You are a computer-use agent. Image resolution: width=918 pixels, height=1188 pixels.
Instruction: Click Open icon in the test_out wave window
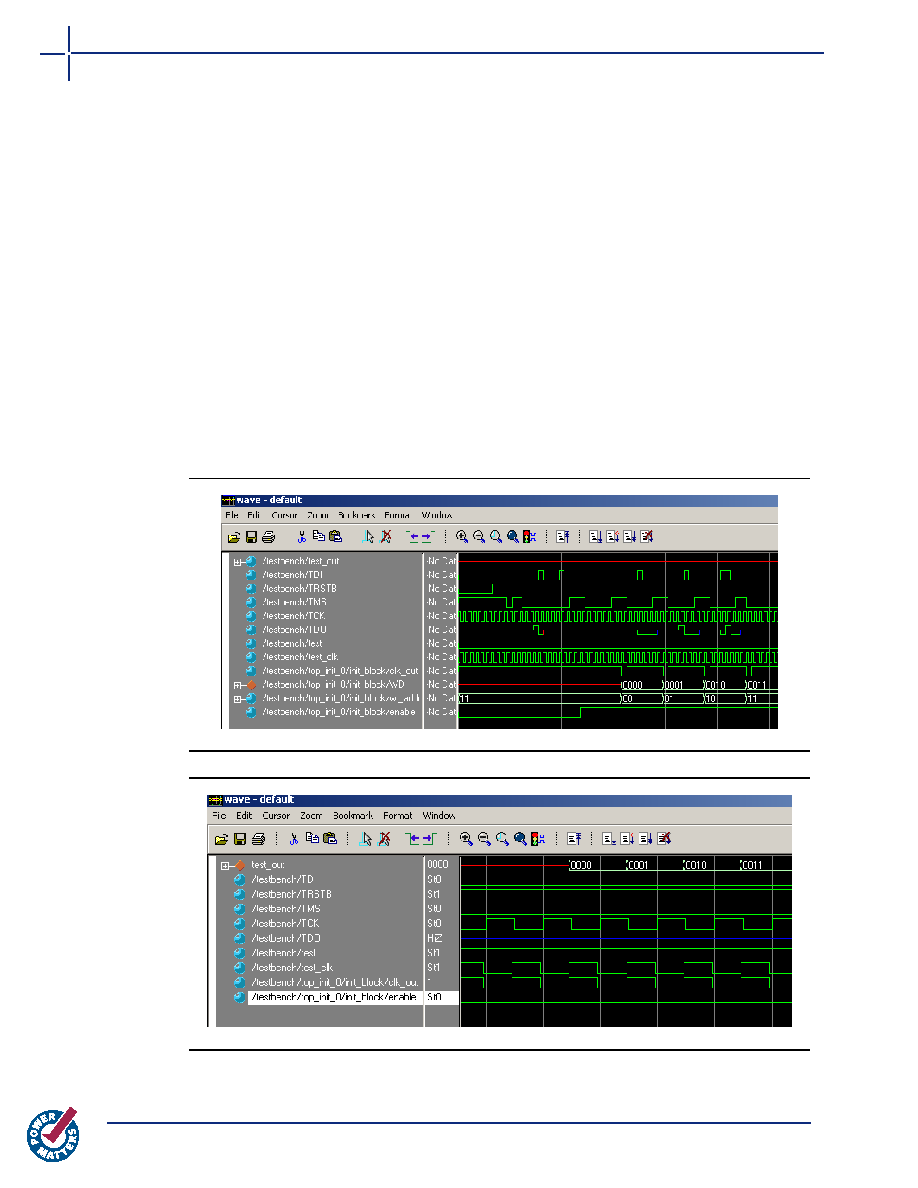(x=221, y=839)
